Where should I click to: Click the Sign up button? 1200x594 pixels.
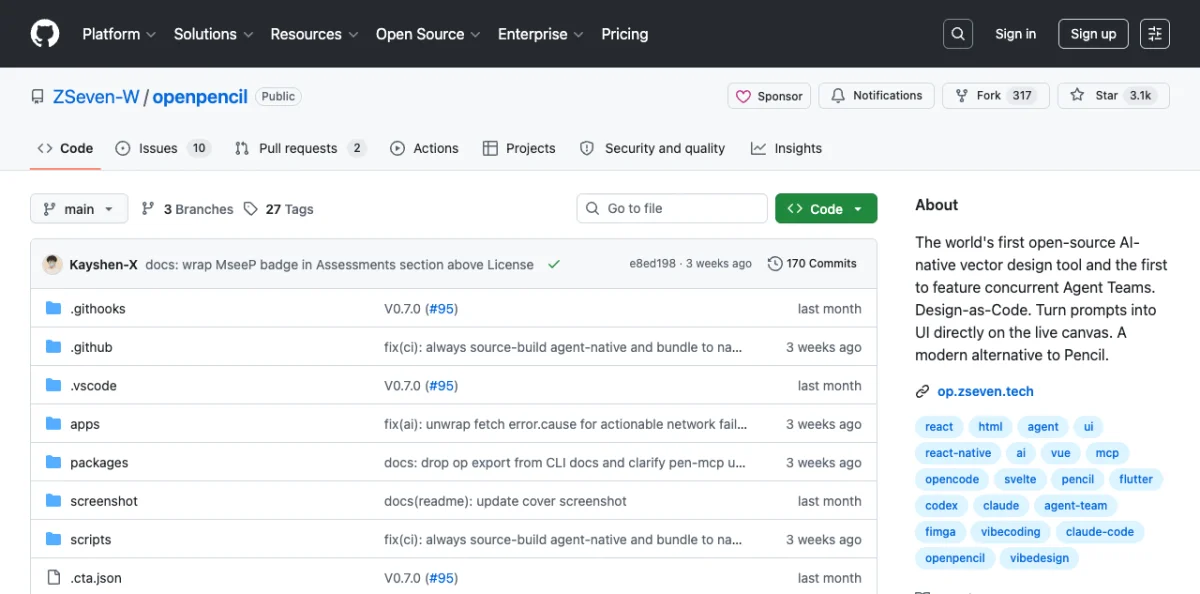click(1093, 34)
